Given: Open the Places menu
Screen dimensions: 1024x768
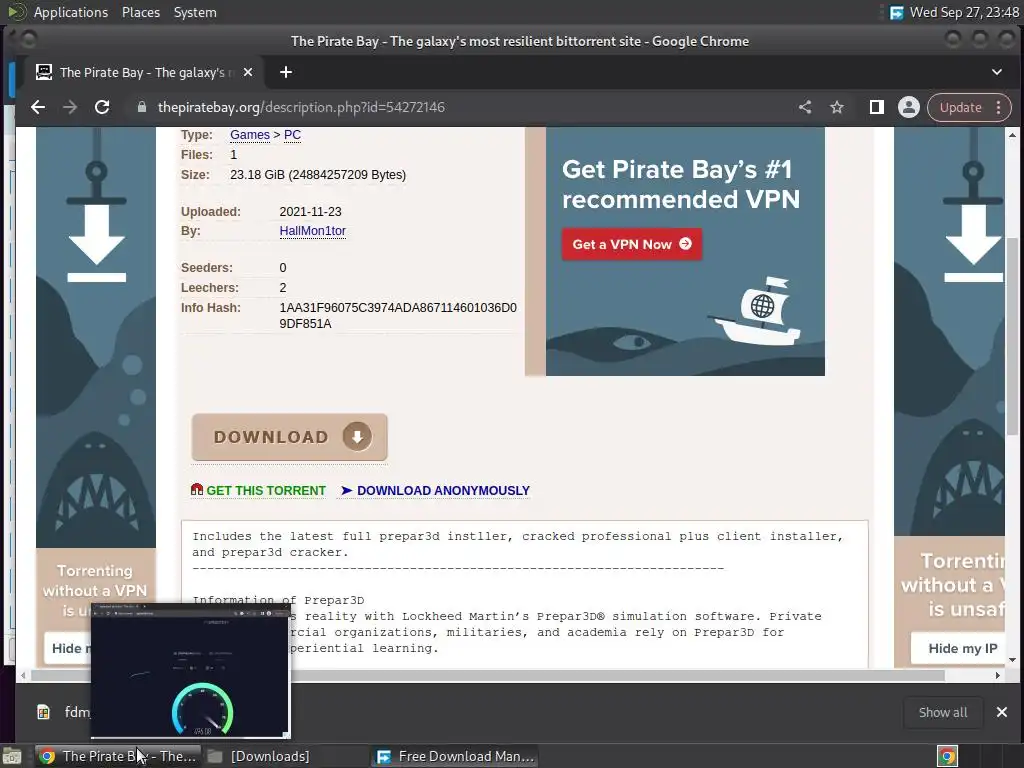Looking at the screenshot, I should [x=140, y=12].
